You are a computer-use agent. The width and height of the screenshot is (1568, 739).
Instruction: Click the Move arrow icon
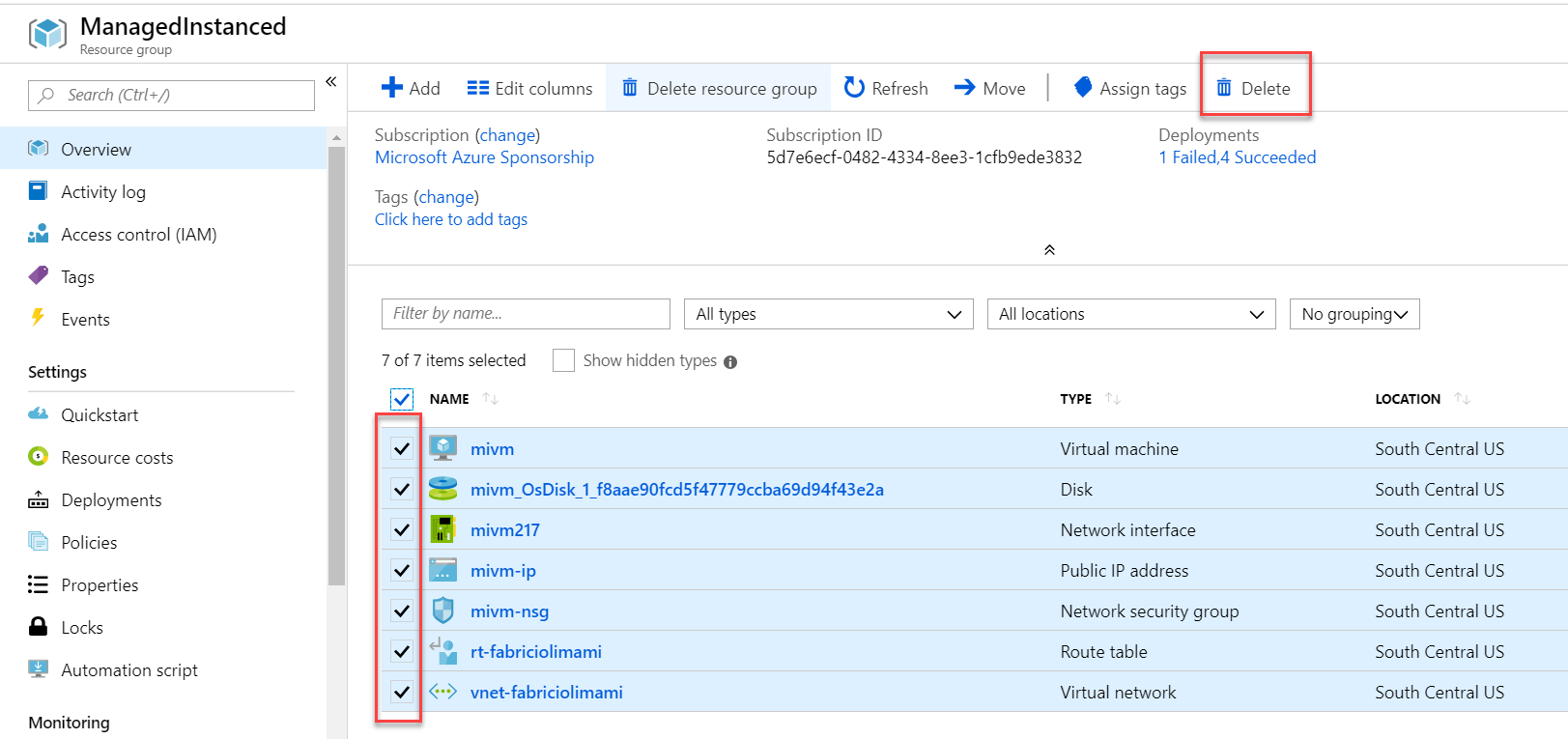click(x=964, y=88)
